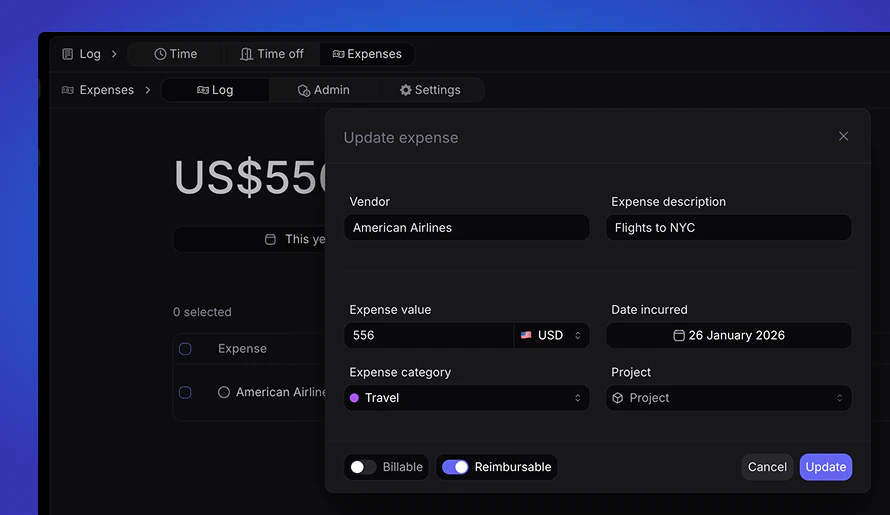Click the Expense column header
The width and height of the screenshot is (890, 515).
pyautogui.click(x=242, y=349)
